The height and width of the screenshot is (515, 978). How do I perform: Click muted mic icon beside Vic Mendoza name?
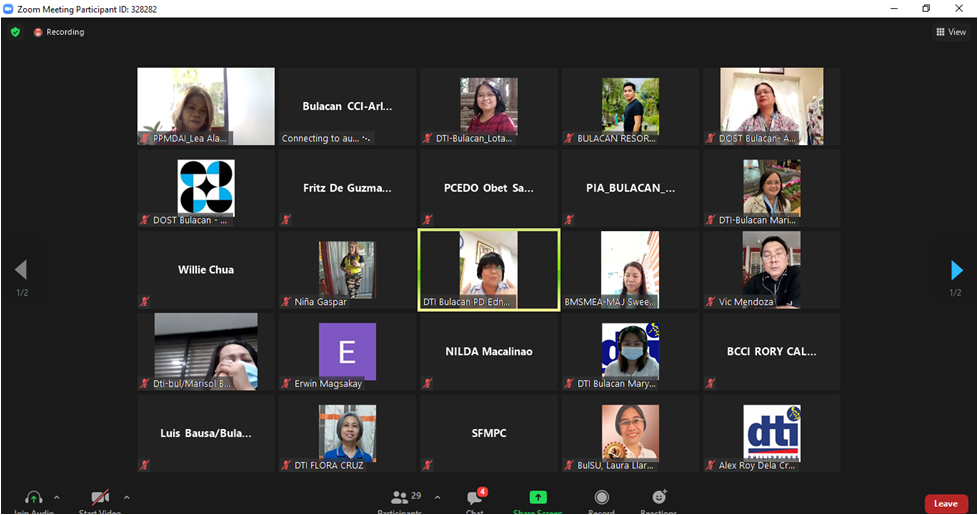pyautogui.click(x=711, y=302)
